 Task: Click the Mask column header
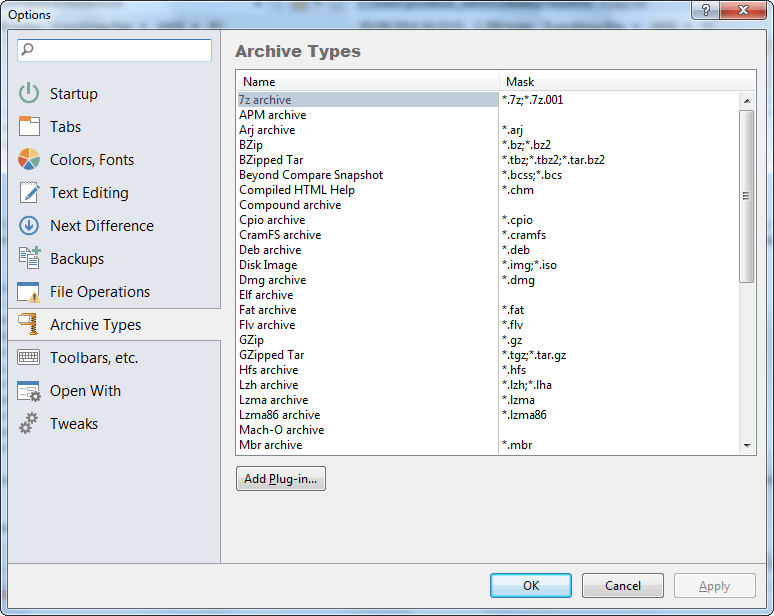[x=627, y=81]
